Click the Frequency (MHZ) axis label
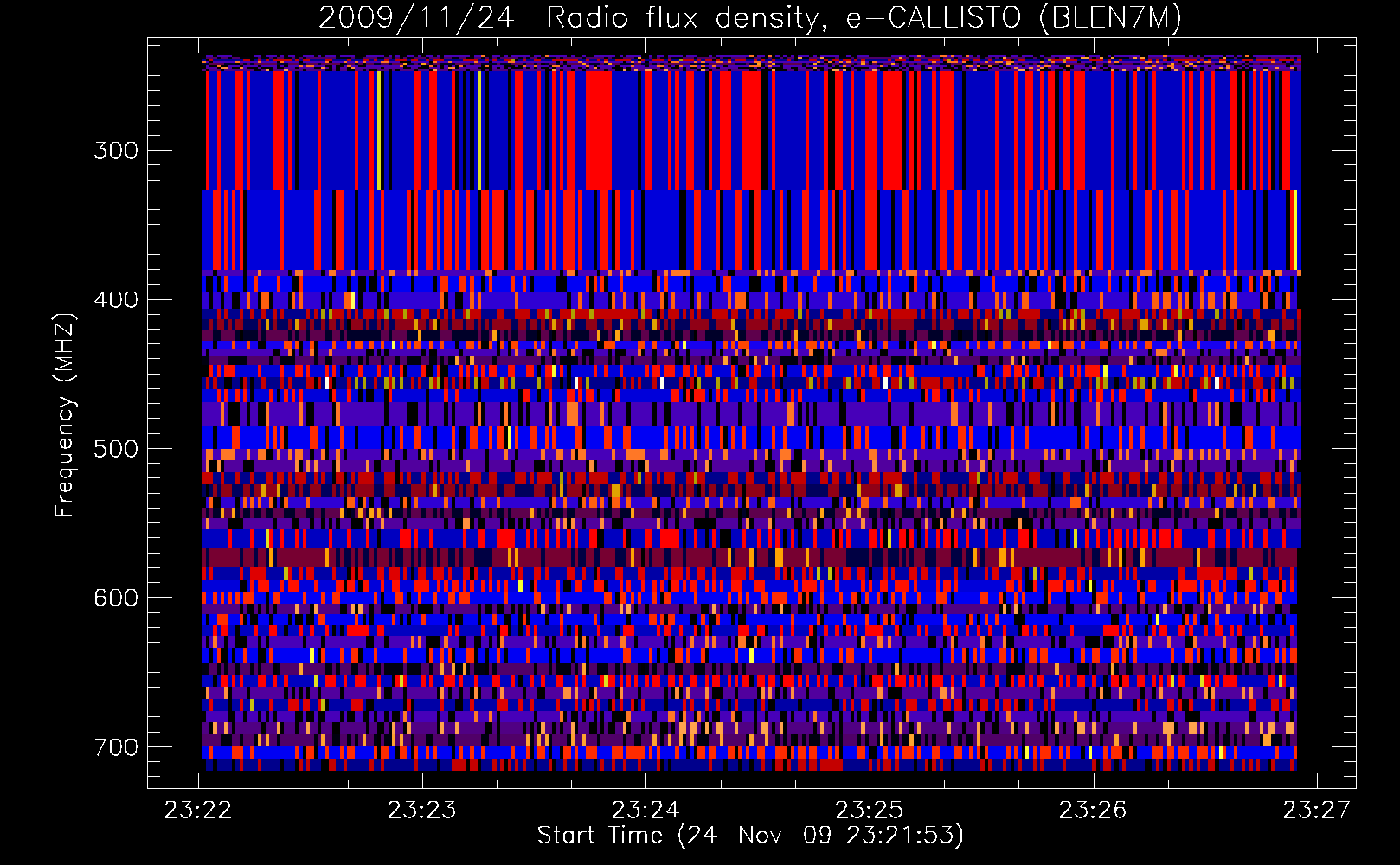1400x865 pixels. pos(64,414)
